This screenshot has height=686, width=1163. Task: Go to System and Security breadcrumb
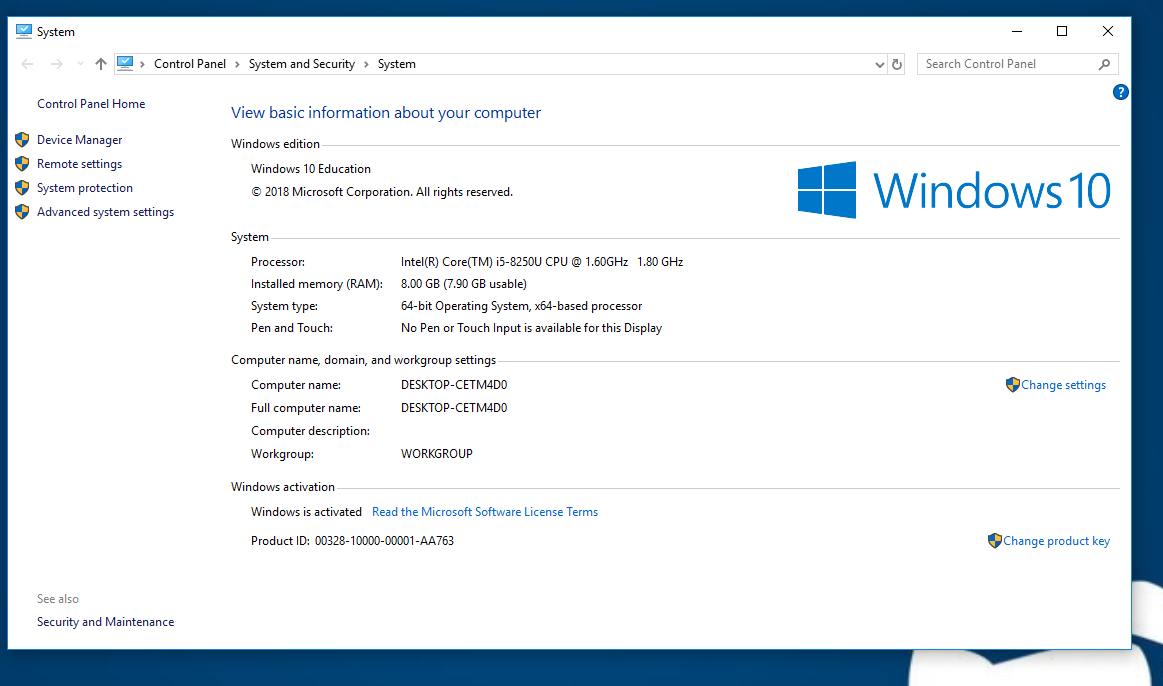pos(301,64)
